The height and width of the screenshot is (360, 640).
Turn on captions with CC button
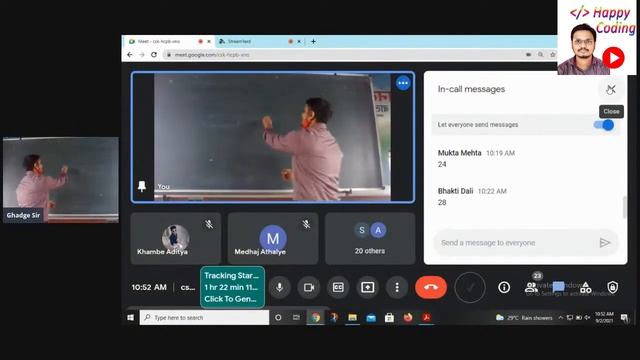[x=338, y=287]
